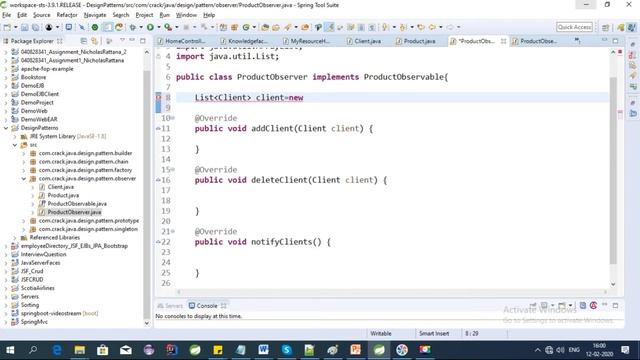This screenshot has width=640, height=360.
Task: Open the Project menu
Action: [144, 15]
